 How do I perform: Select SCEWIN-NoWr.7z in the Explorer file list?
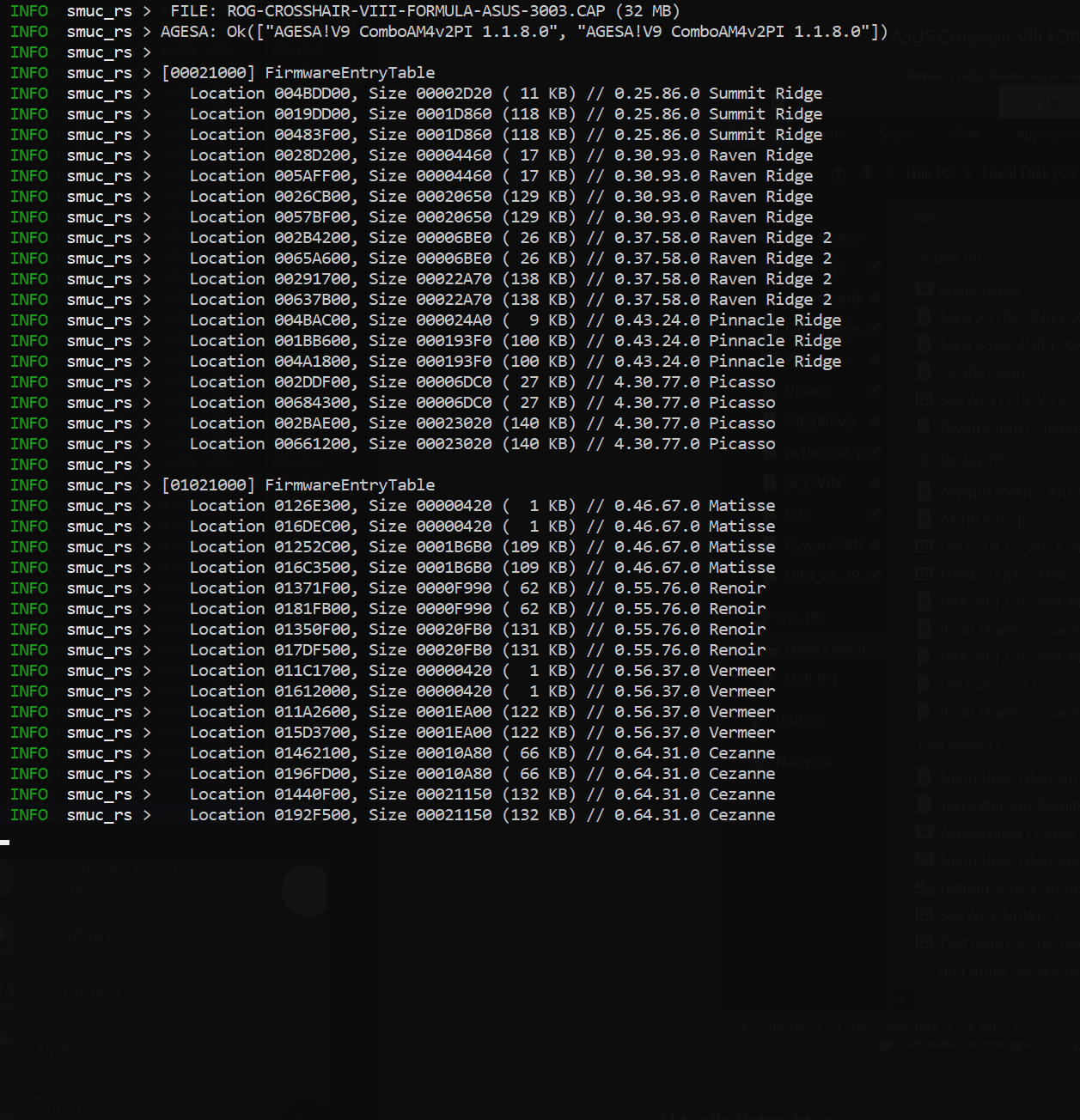click(x=1001, y=915)
